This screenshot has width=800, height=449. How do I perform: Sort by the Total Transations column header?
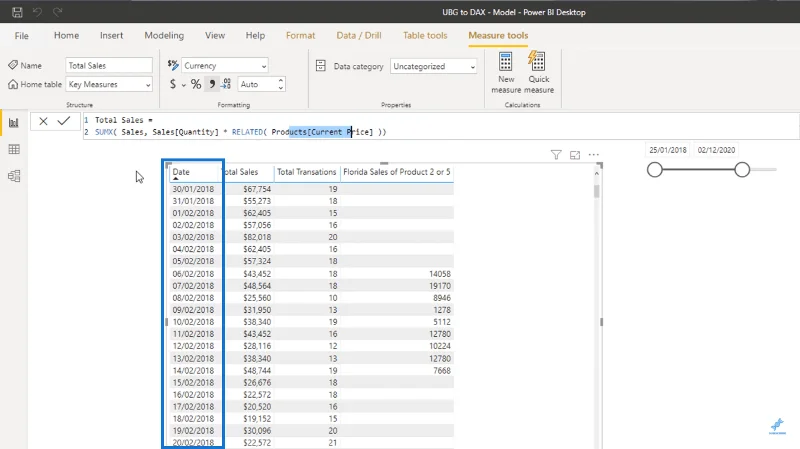tap(307, 172)
